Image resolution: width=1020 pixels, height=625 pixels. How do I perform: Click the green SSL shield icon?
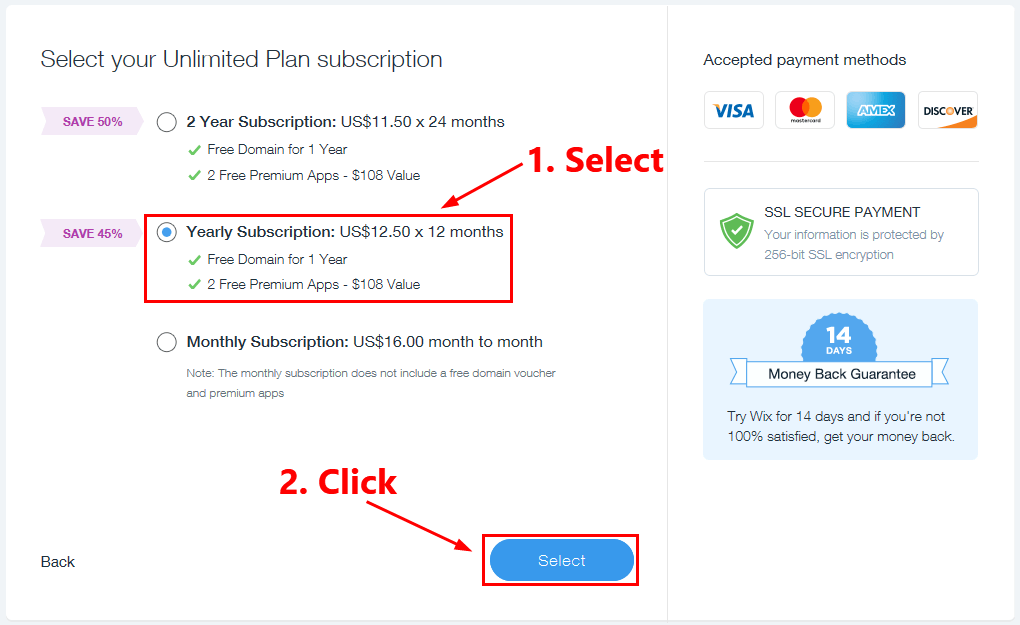point(736,231)
